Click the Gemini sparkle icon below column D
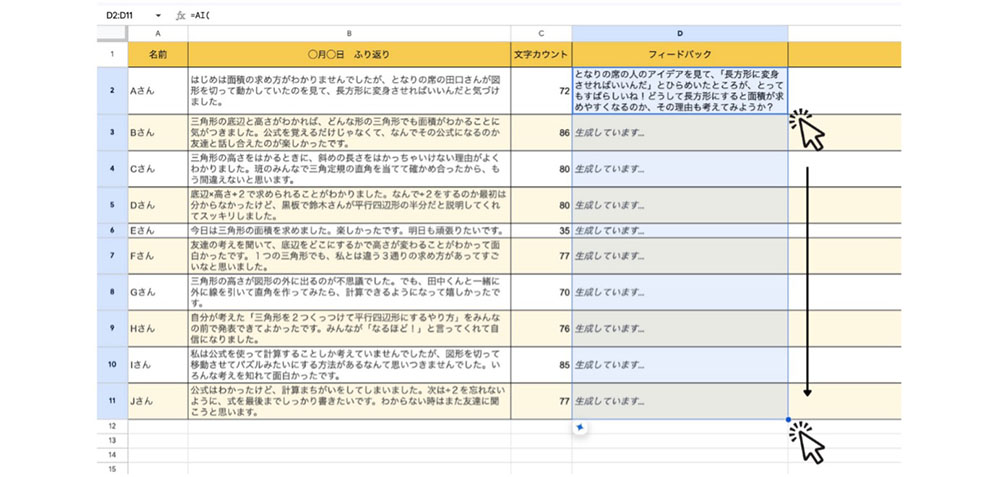 (579, 428)
